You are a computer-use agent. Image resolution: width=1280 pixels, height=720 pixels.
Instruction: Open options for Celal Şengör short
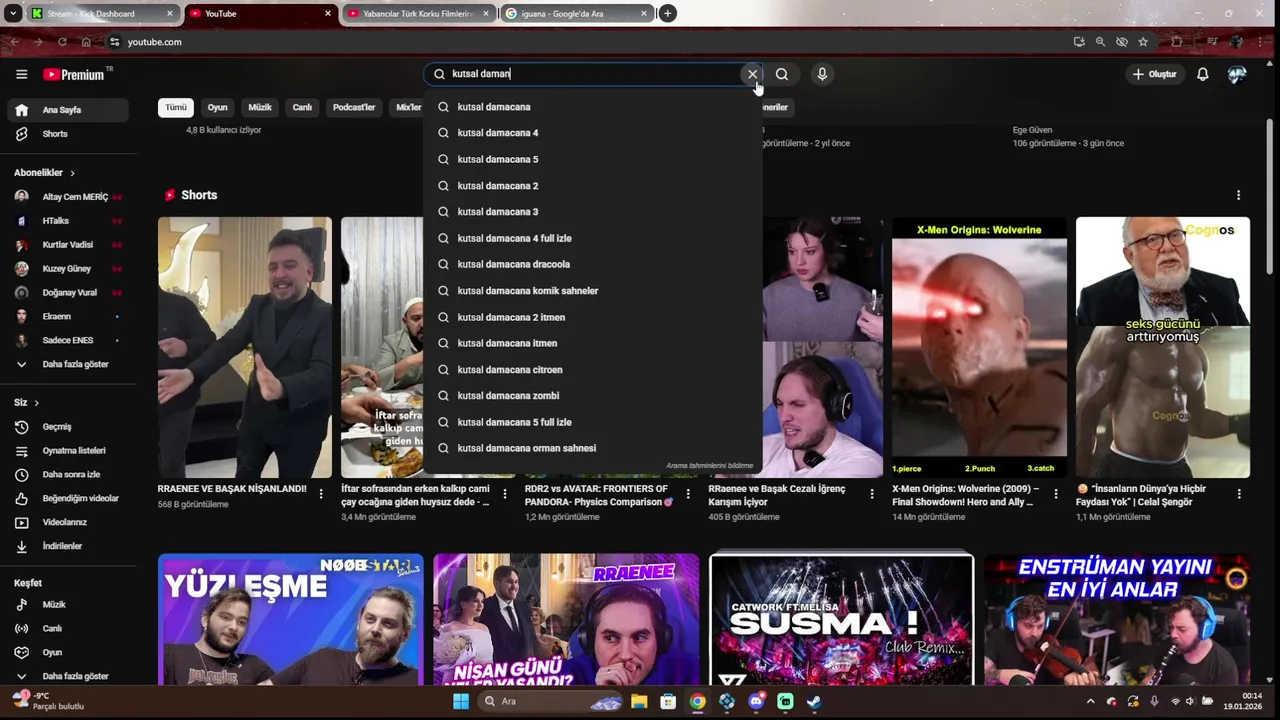(x=1239, y=494)
